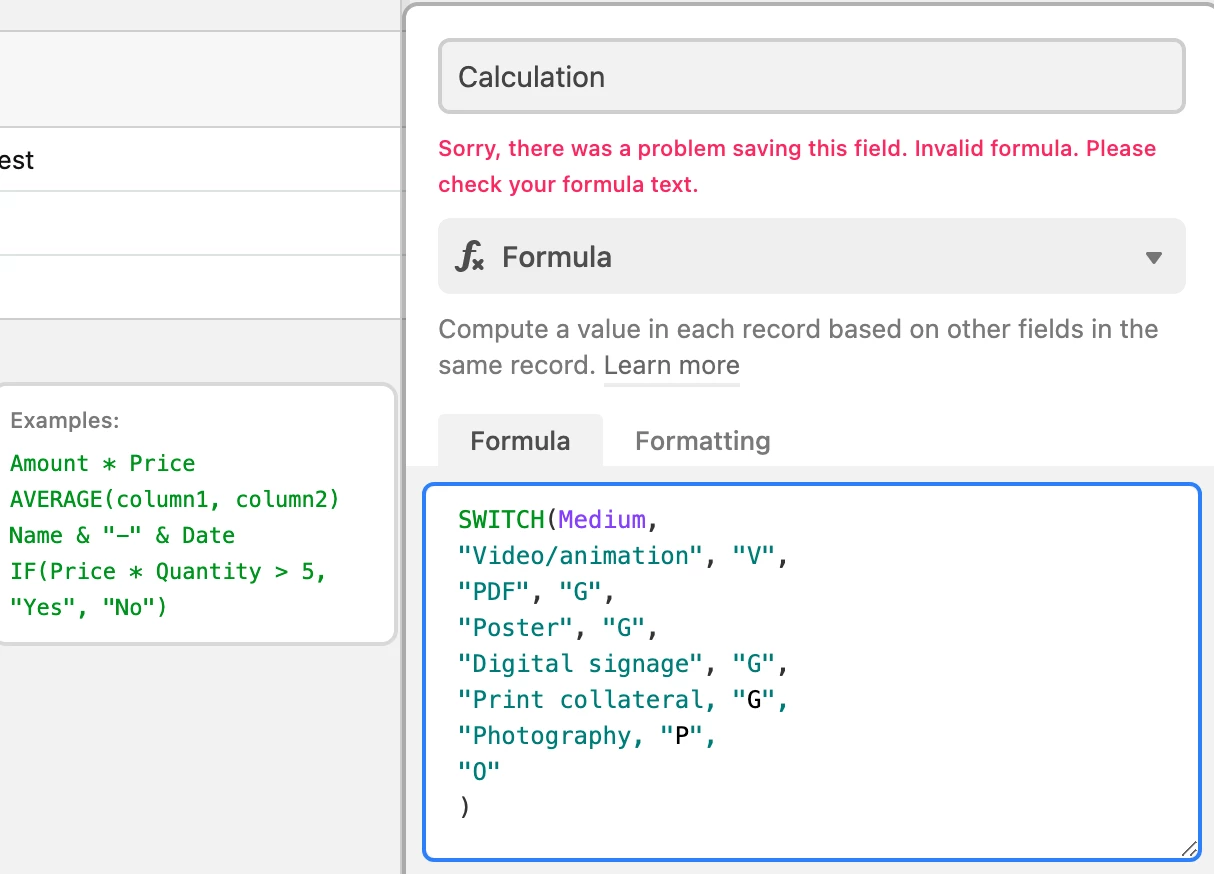Grab the formula editor resize handle
This screenshot has width=1214, height=874.
click(x=1188, y=849)
